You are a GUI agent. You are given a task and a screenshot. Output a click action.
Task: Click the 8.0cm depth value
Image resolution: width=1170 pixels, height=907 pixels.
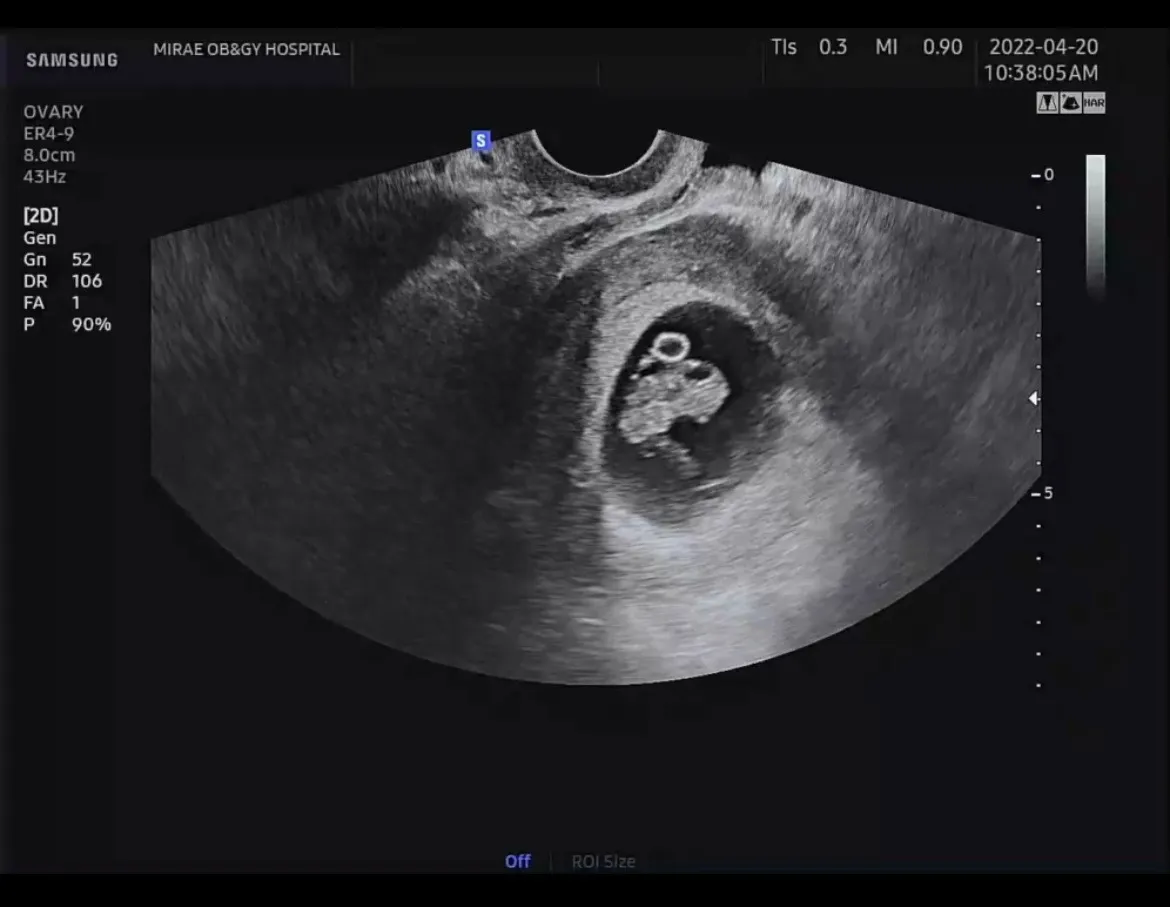pyautogui.click(x=49, y=155)
